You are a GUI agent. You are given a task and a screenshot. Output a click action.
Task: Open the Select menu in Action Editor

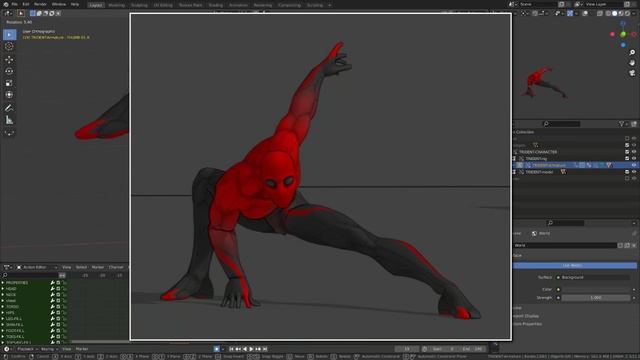tap(81, 267)
